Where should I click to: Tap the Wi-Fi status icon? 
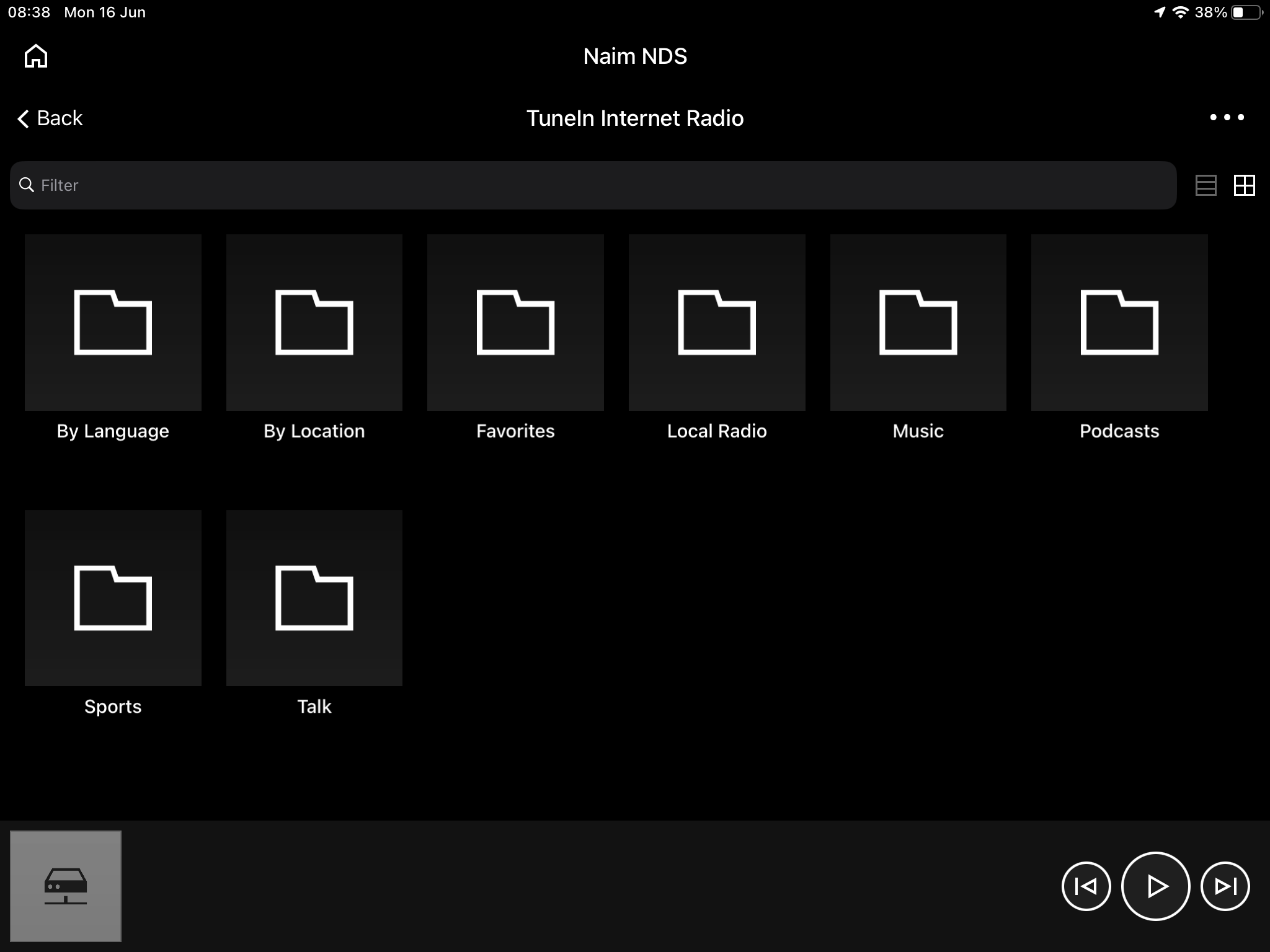(x=1181, y=12)
